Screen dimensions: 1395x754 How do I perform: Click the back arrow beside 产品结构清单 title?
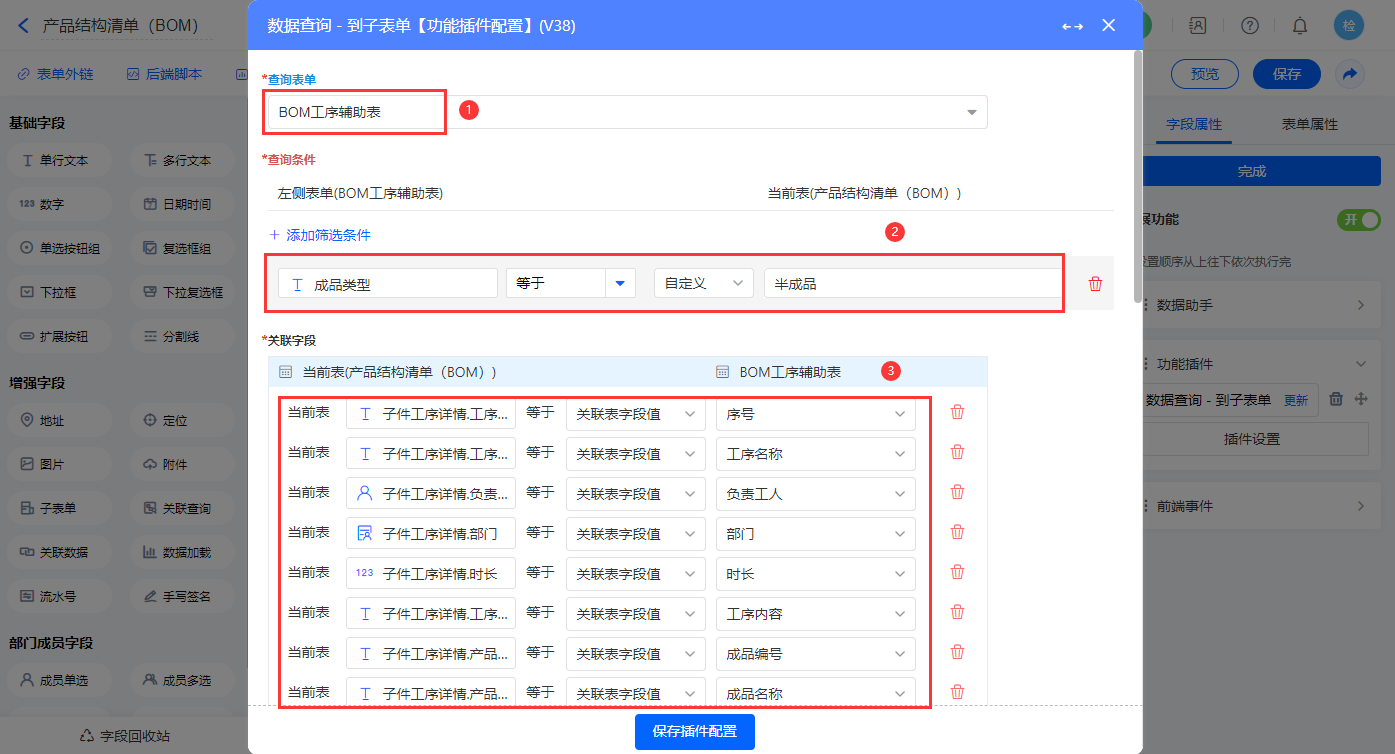click(24, 26)
